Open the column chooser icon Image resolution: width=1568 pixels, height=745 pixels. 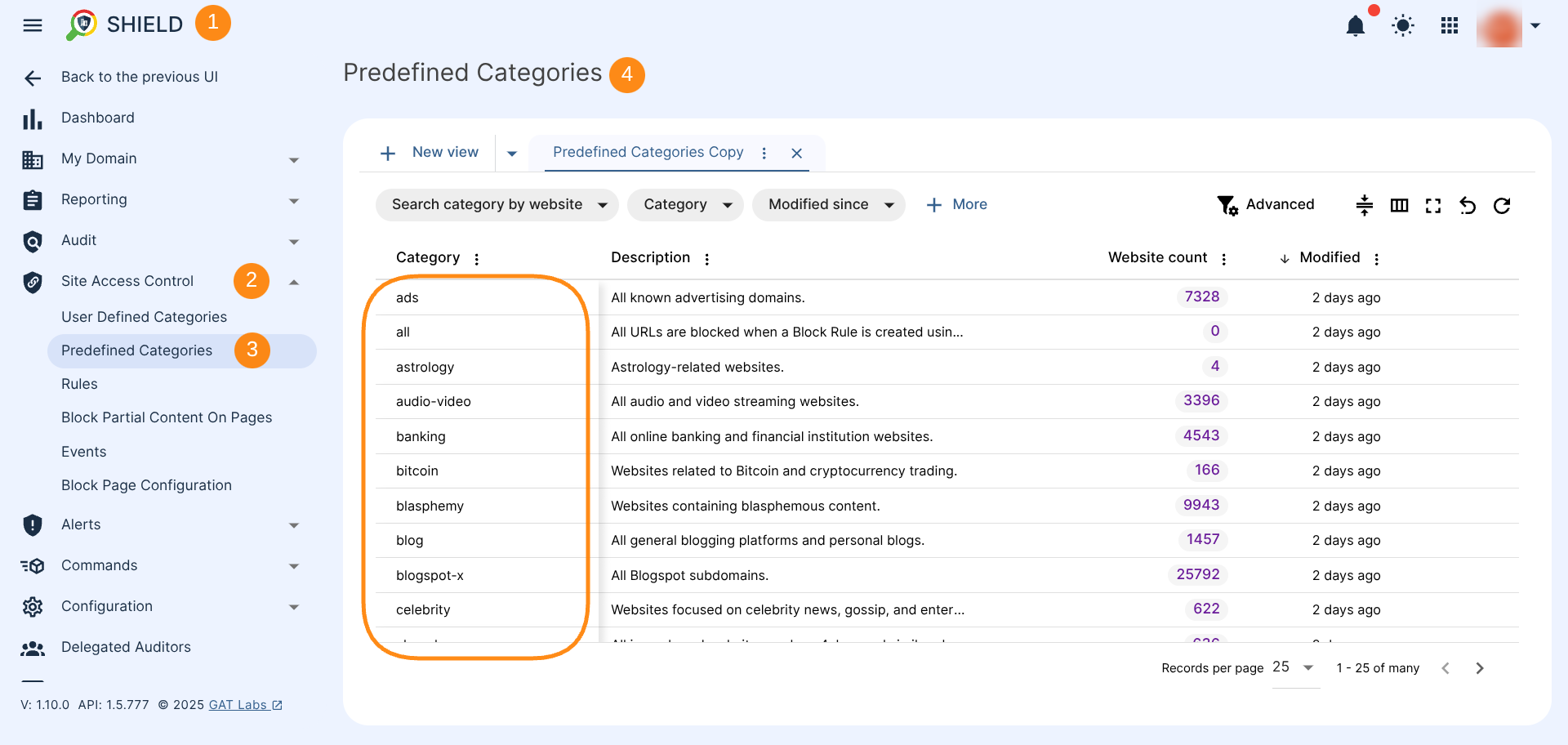coord(1400,206)
